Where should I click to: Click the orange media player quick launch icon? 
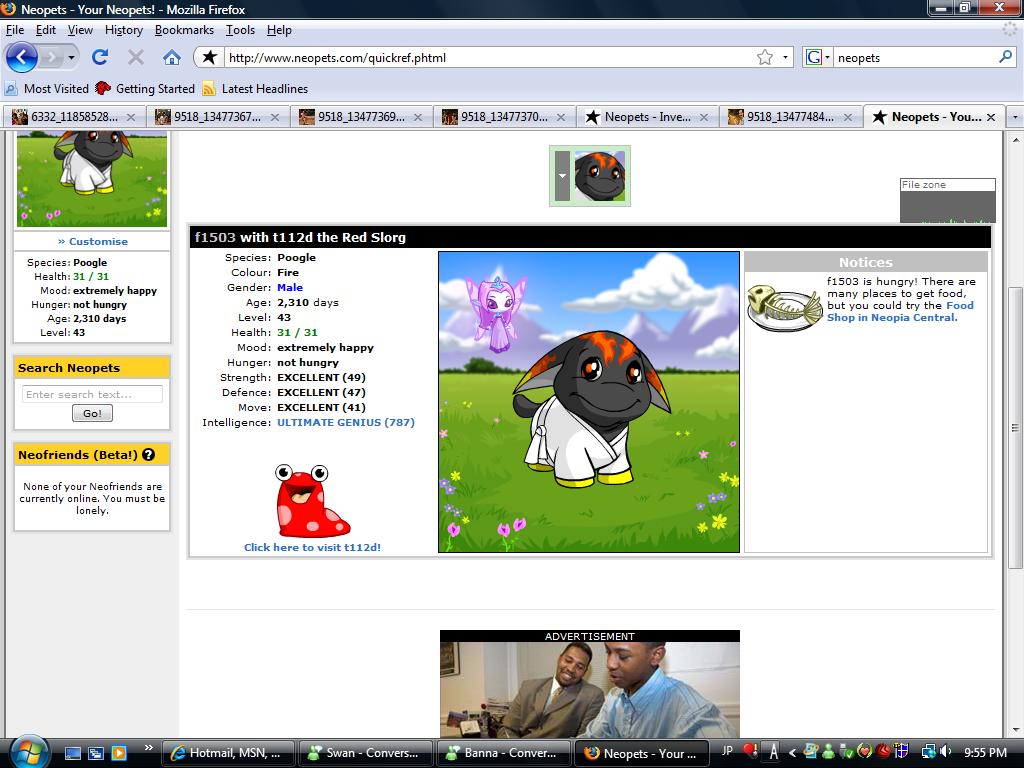tap(118, 753)
